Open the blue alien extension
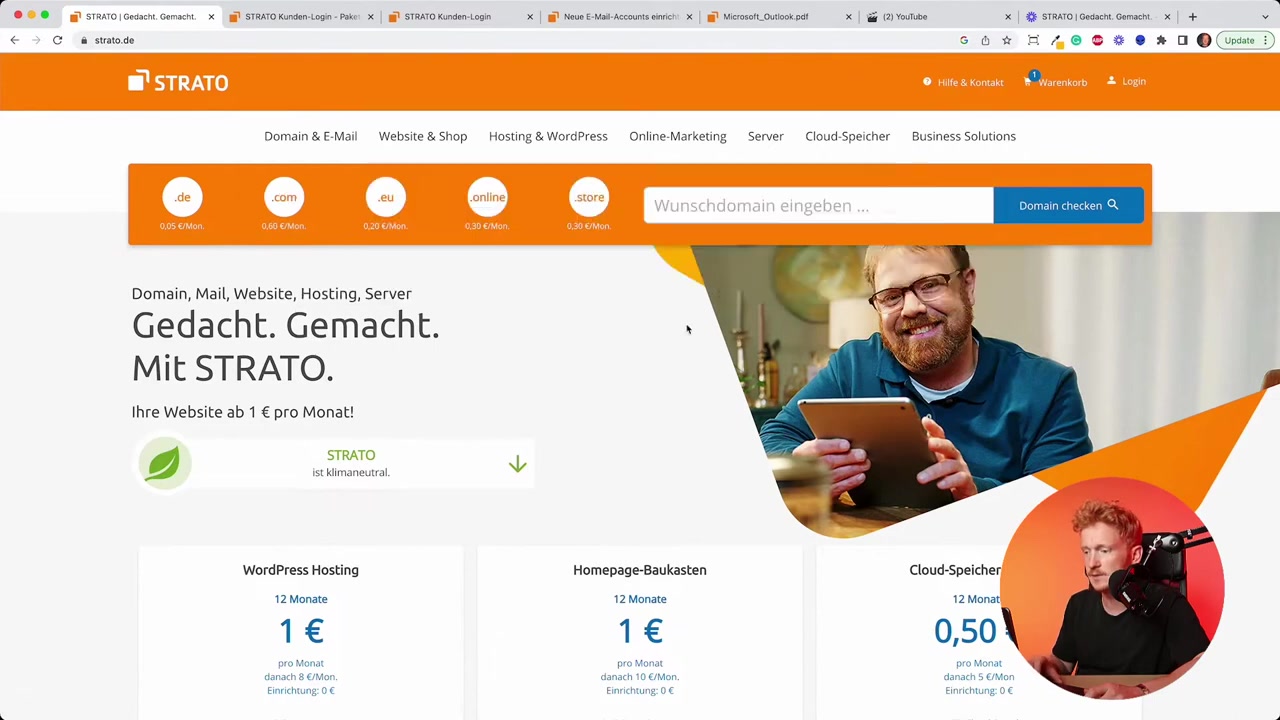The width and height of the screenshot is (1280, 720). 1140,40
